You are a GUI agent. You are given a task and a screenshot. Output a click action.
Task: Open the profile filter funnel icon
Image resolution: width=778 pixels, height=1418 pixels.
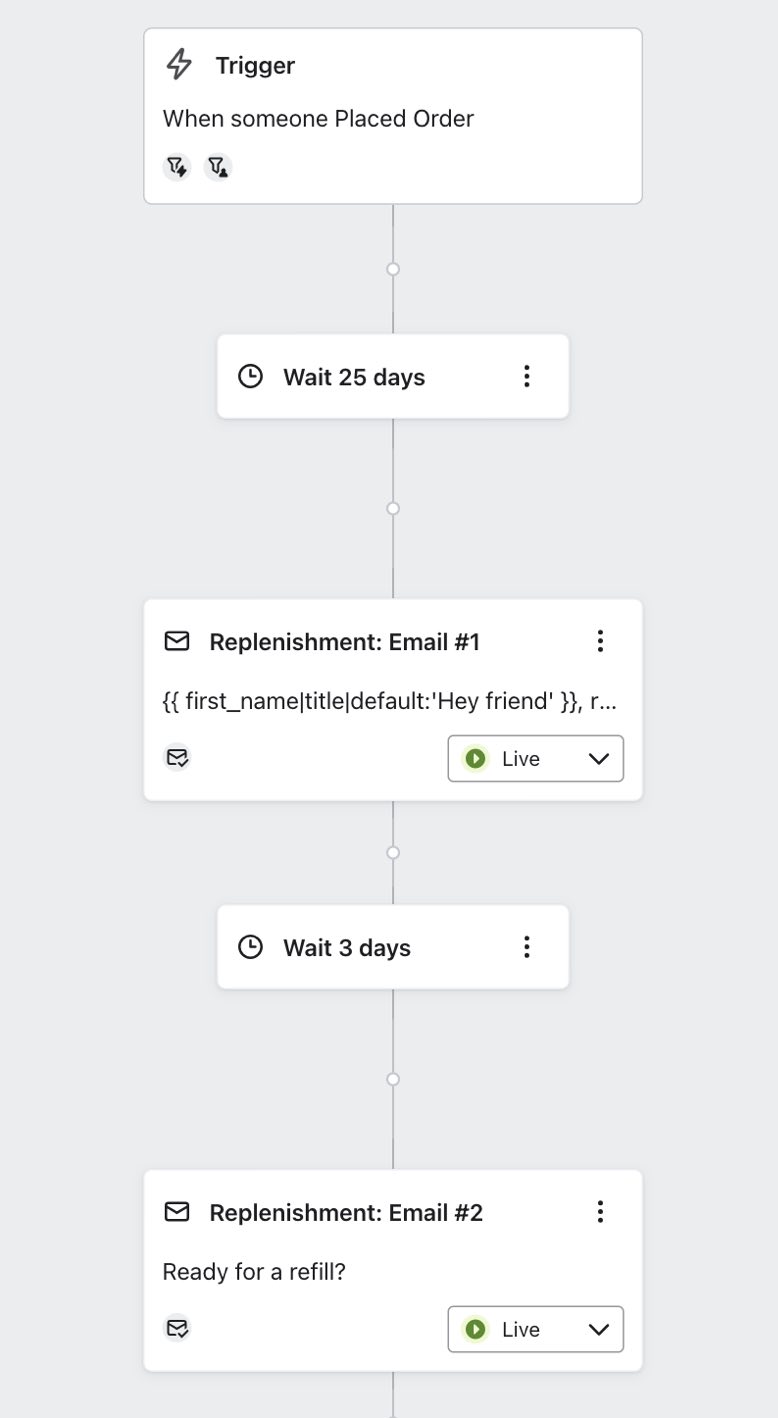218,167
